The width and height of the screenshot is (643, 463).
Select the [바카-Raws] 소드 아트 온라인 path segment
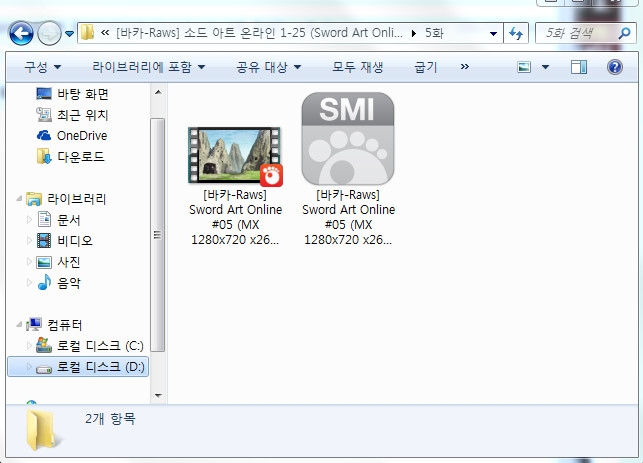(x=259, y=32)
